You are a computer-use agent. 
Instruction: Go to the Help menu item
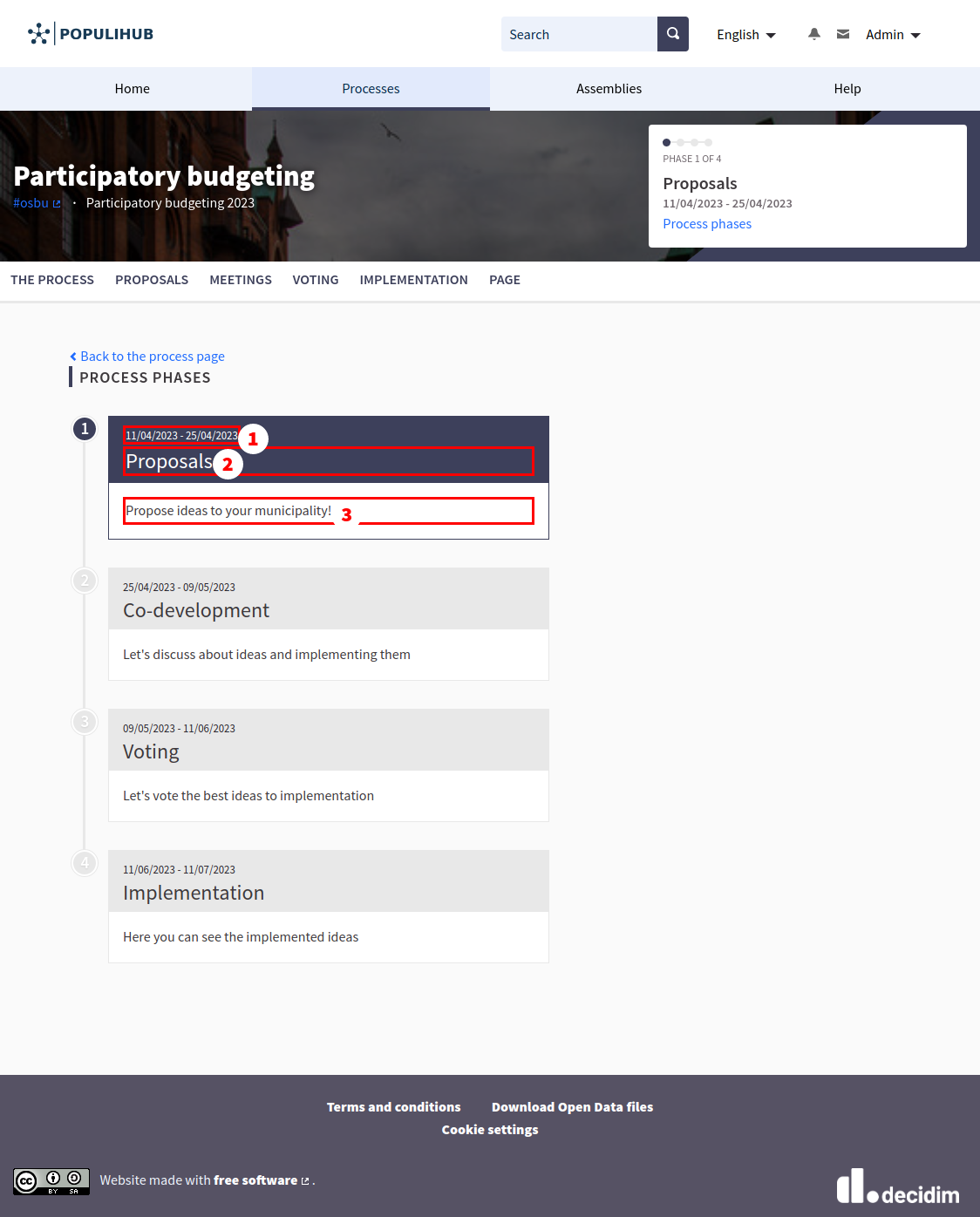click(x=847, y=89)
